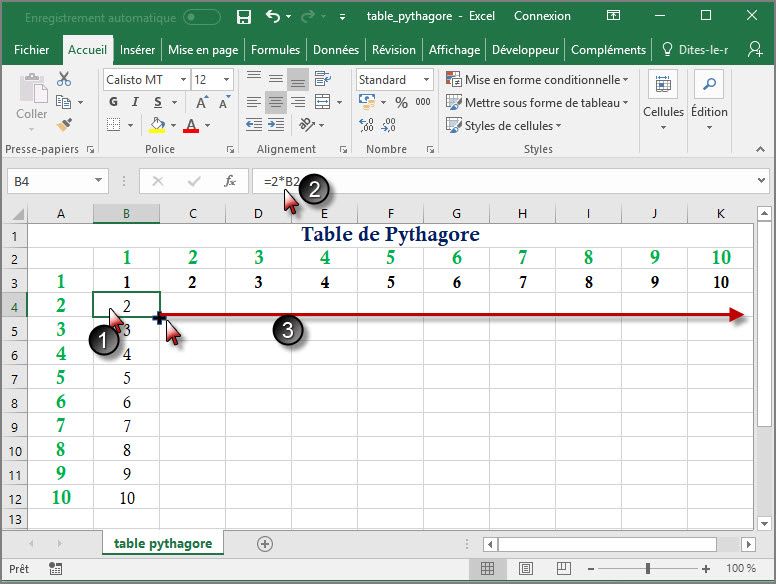This screenshot has height=584, width=776.
Task: Align text to the middle vertically
Action: point(276,79)
